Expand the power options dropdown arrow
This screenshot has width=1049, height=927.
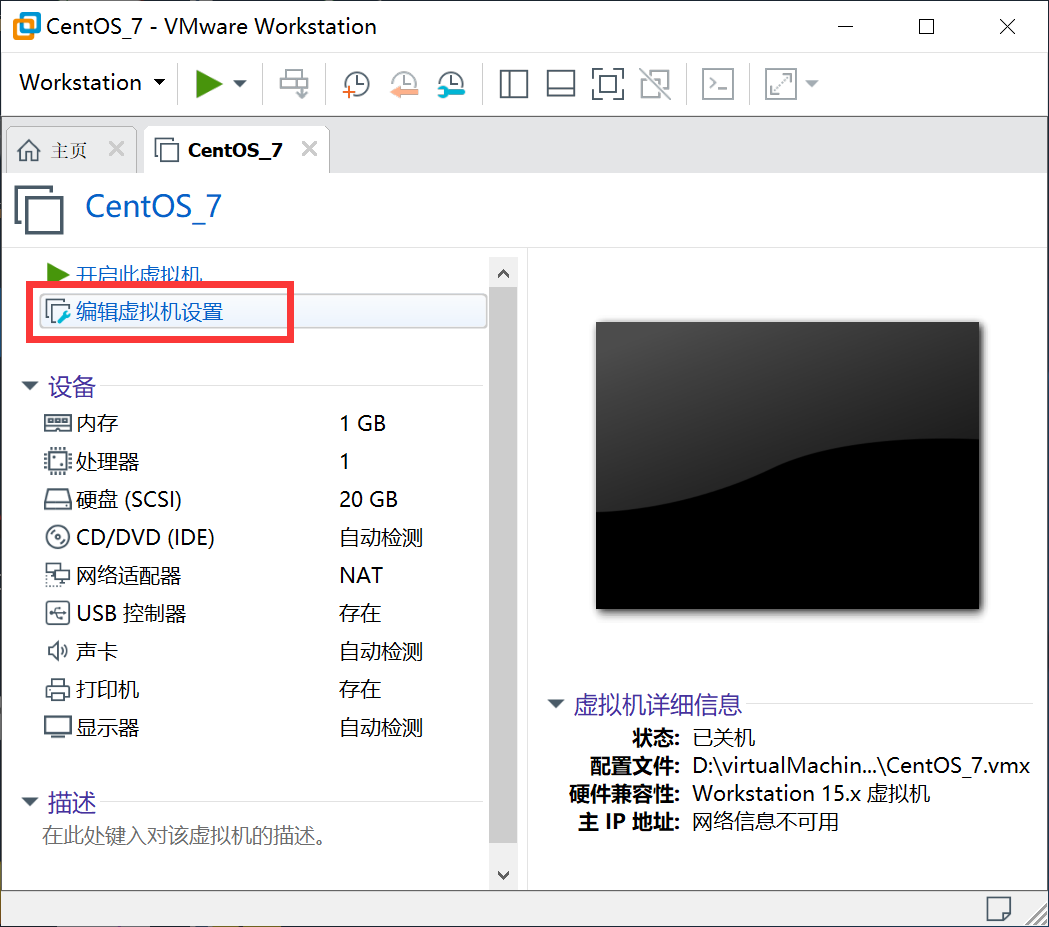(x=240, y=84)
